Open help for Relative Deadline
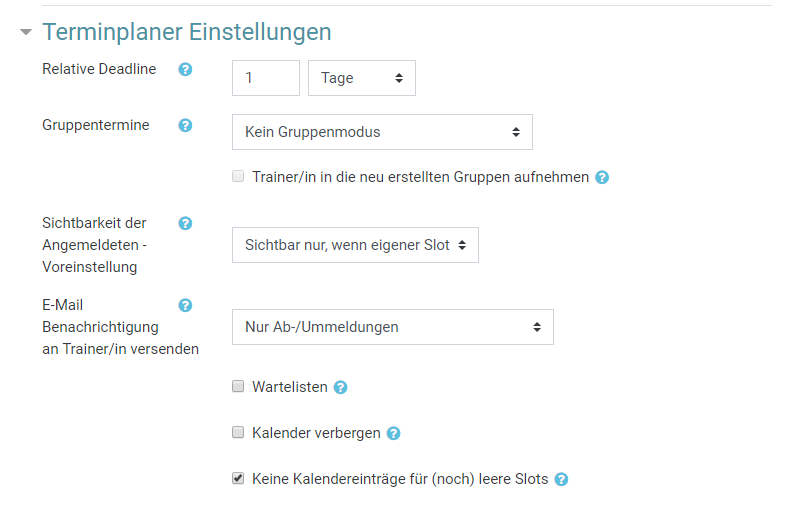This screenshot has height=508, width=786. pyautogui.click(x=185, y=69)
